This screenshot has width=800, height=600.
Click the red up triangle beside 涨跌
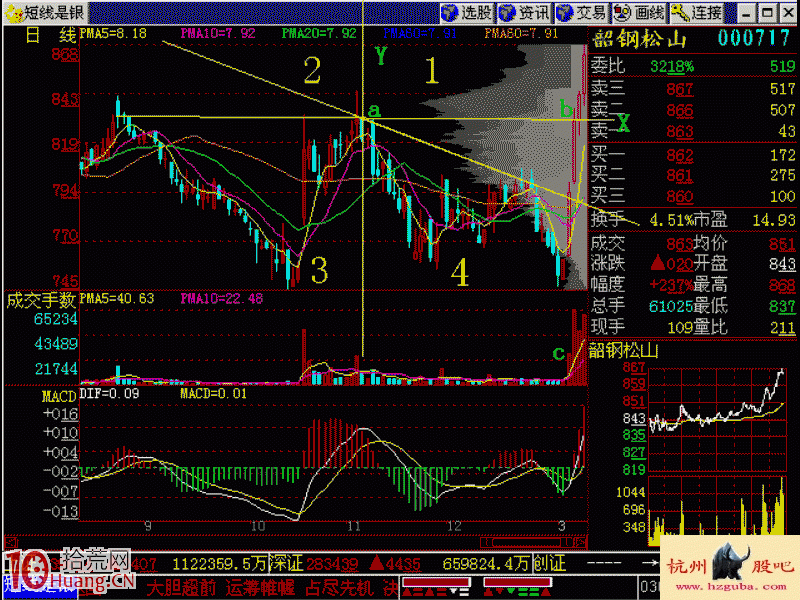[658, 263]
